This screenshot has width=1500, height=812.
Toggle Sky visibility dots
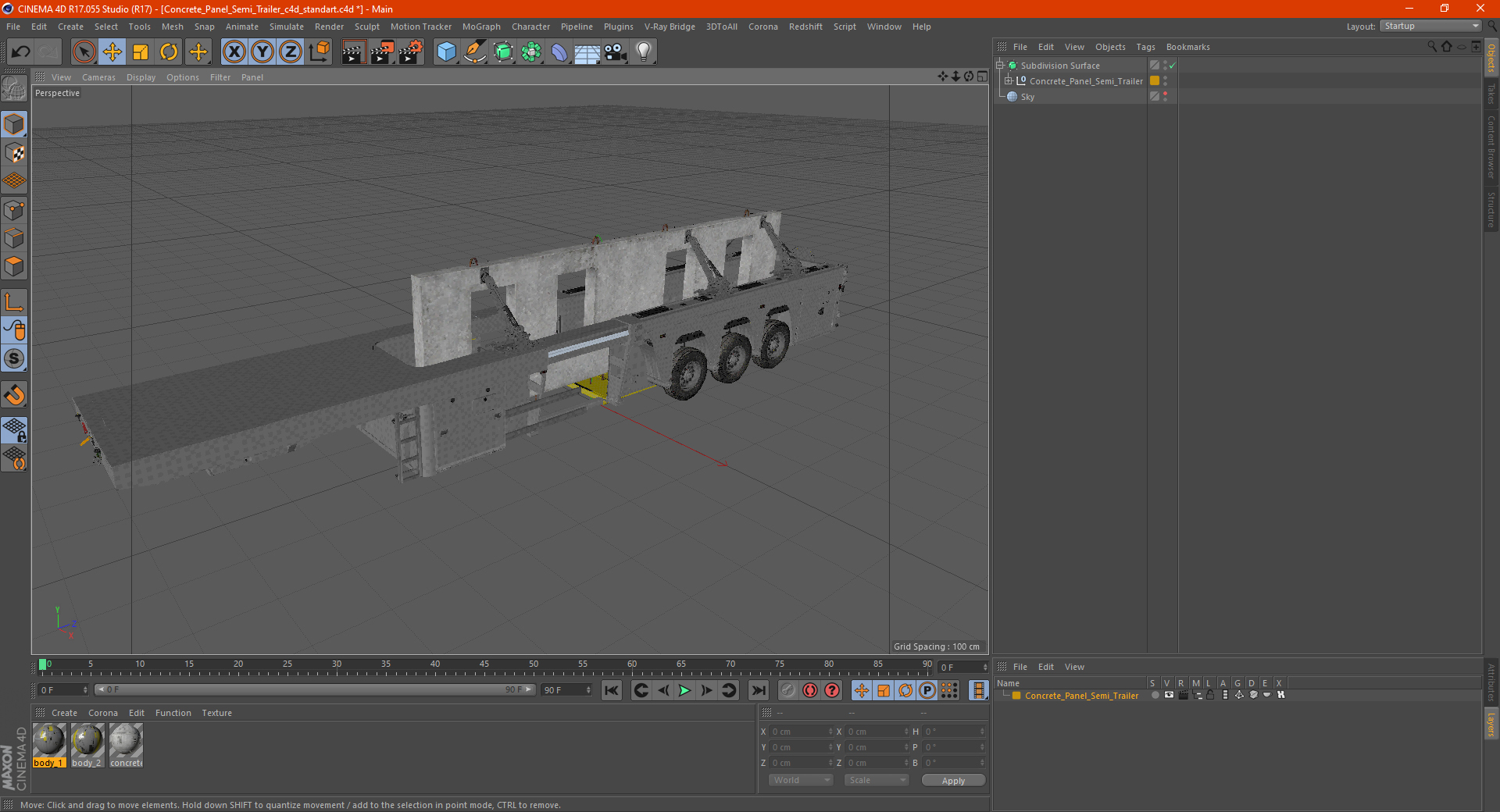pos(1165,96)
